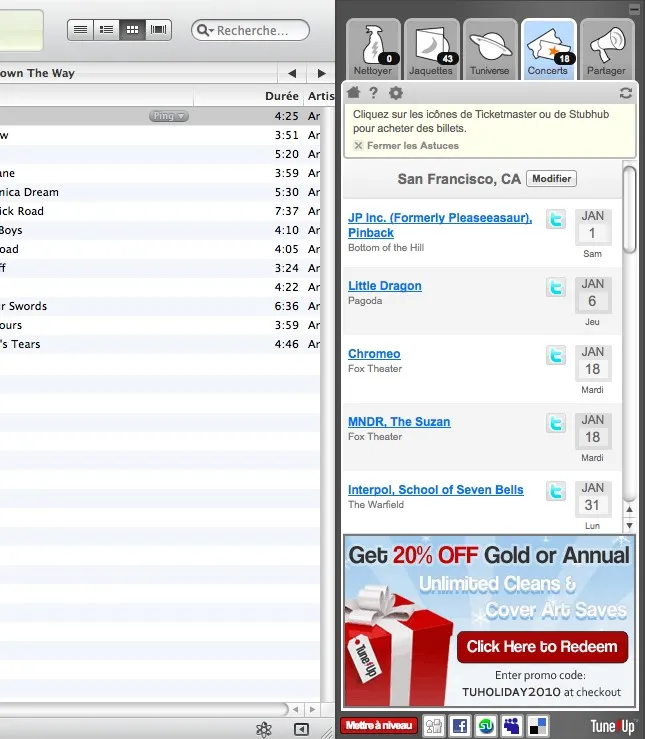Tweet the MNDR, The Suzan concert
This screenshot has width=645, height=739.
coord(556,423)
